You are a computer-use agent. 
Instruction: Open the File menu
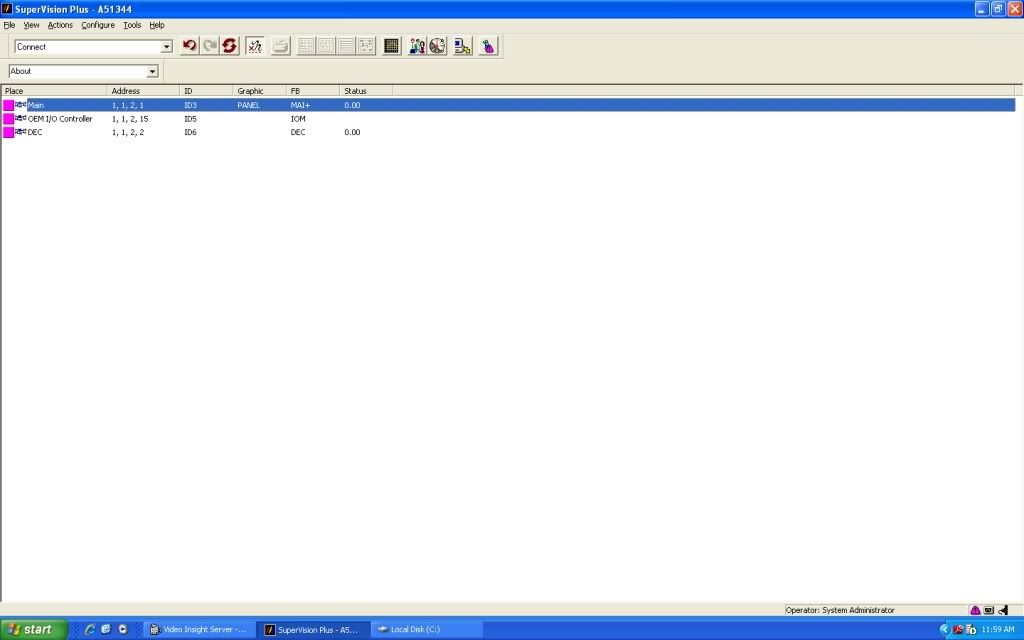[9, 25]
